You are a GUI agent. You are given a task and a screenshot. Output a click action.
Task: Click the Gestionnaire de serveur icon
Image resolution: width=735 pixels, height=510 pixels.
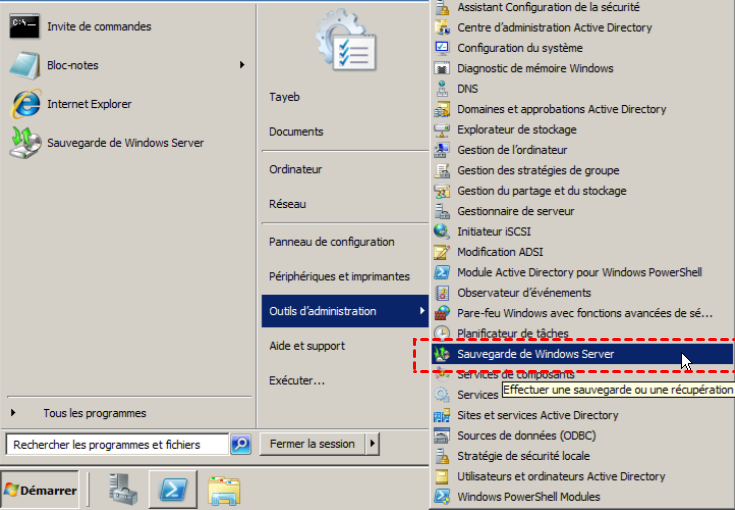click(x=442, y=211)
